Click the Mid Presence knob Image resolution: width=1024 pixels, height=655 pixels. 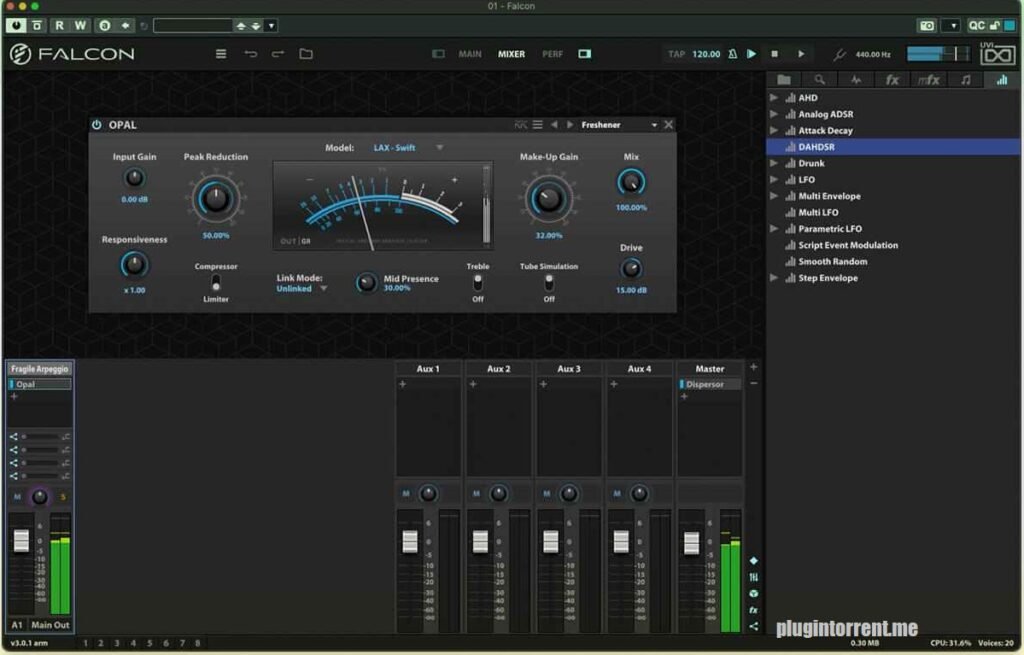tap(366, 283)
